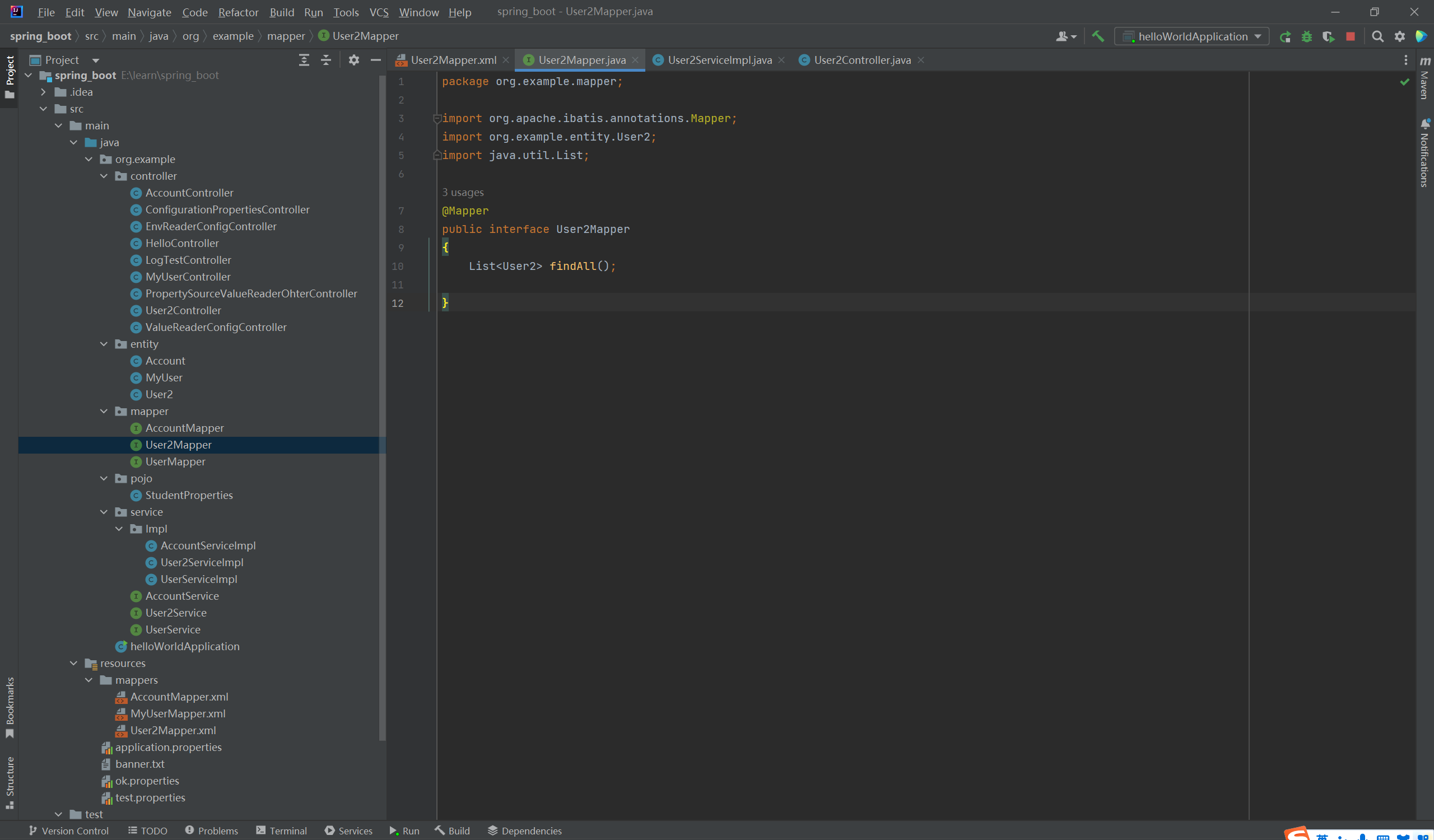Click the red Stop button icon
This screenshot has height=840, width=1434.
pyautogui.click(x=1351, y=36)
